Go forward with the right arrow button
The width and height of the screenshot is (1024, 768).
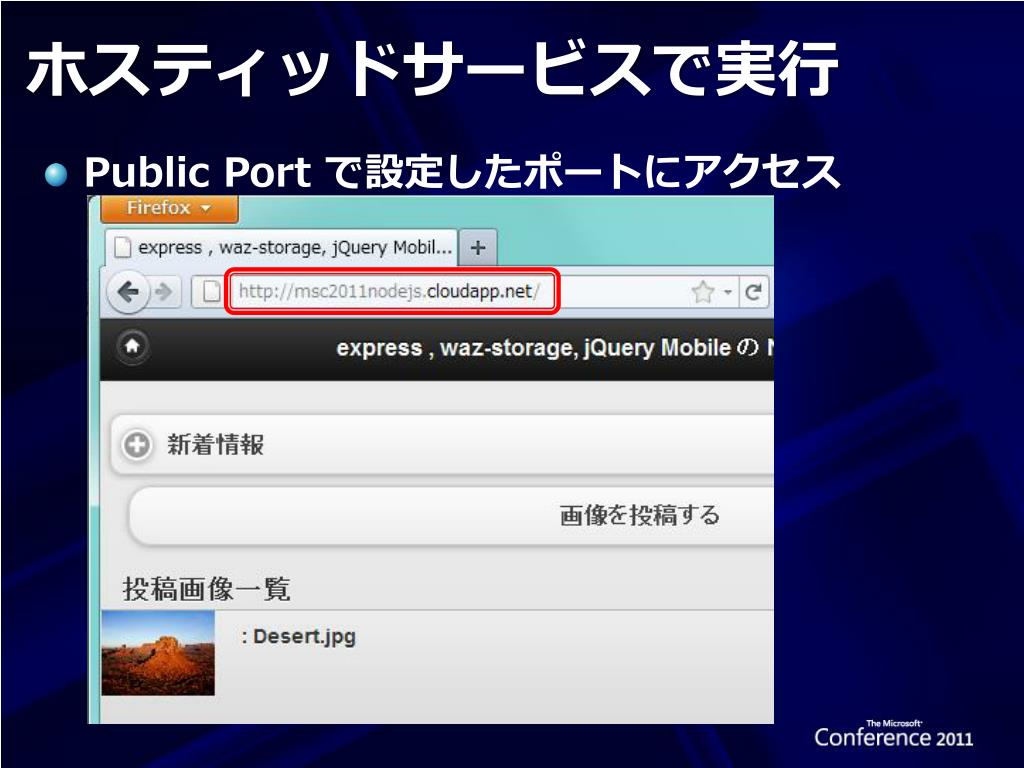pos(165,292)
